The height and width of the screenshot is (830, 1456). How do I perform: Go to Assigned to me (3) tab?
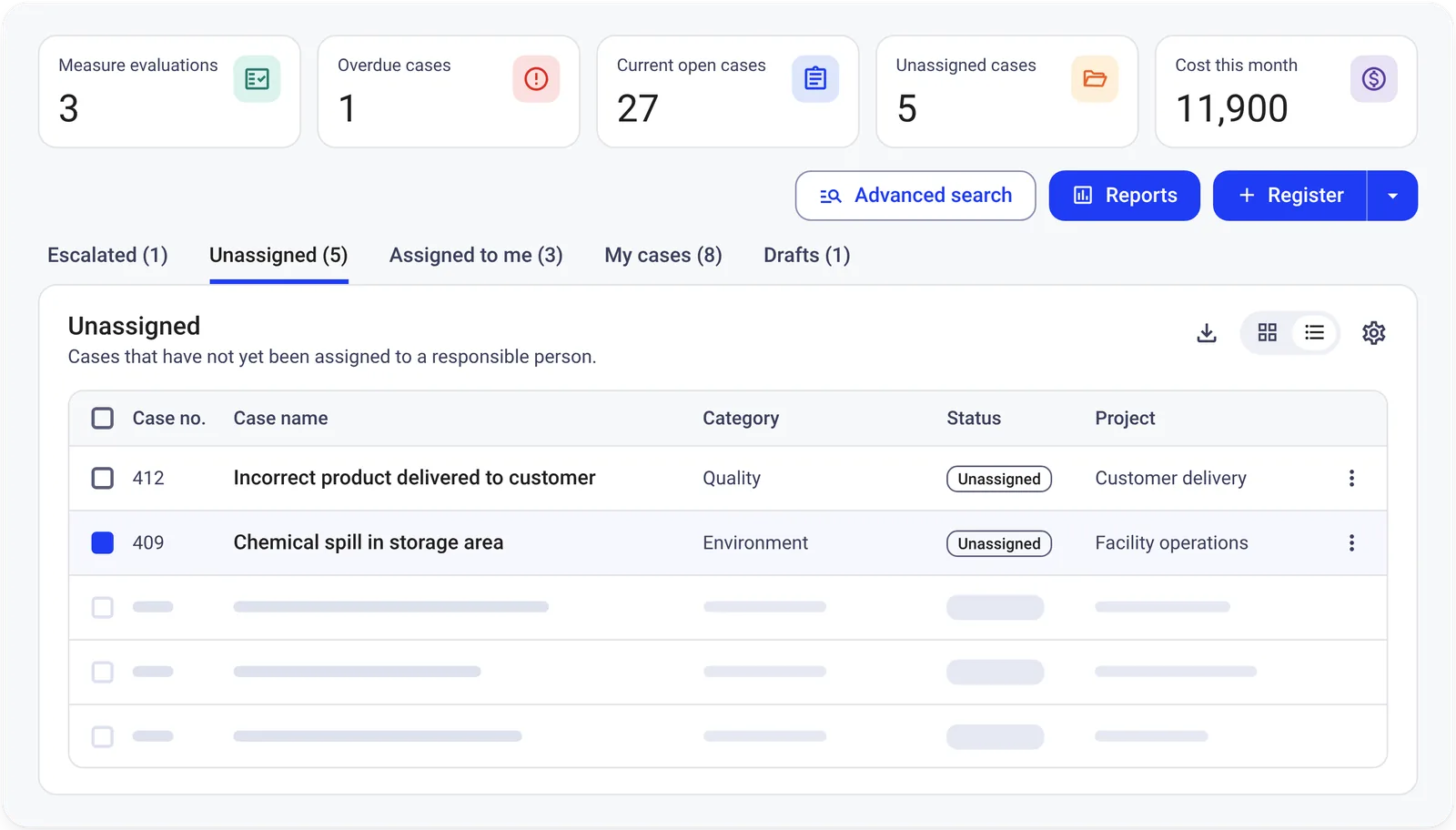coord(476,255)
